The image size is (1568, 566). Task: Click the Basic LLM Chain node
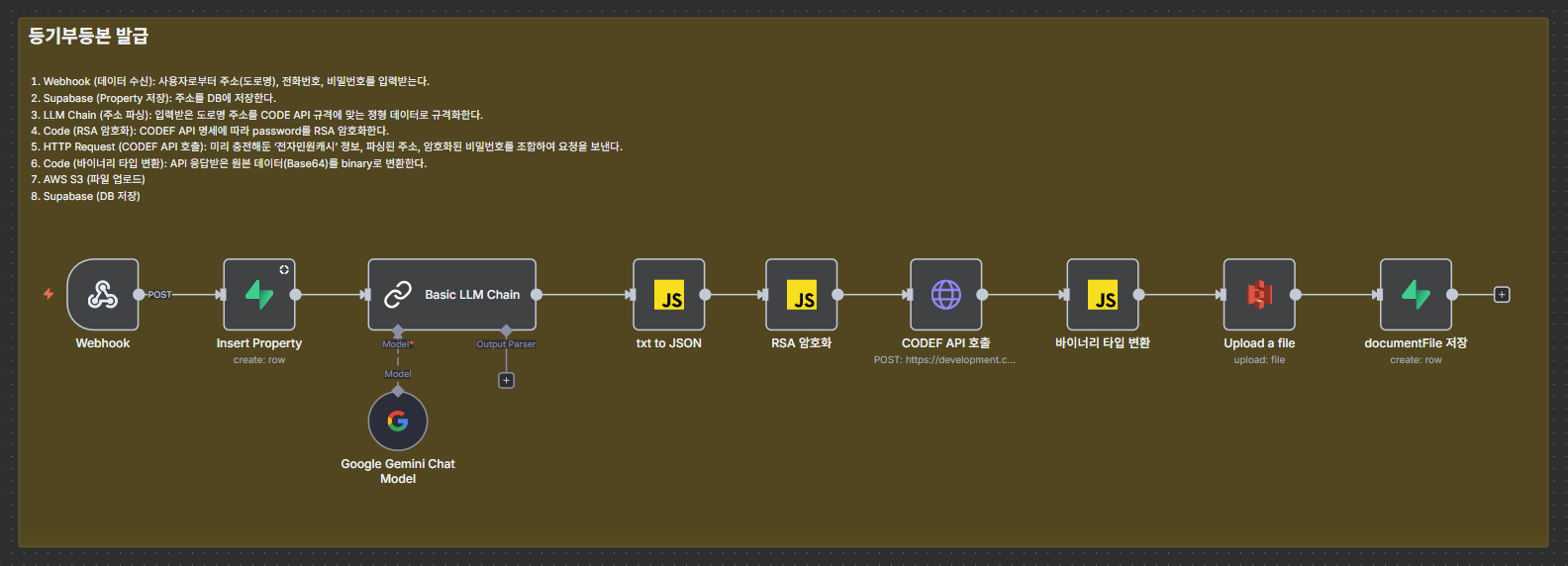[x=451, y=295]
